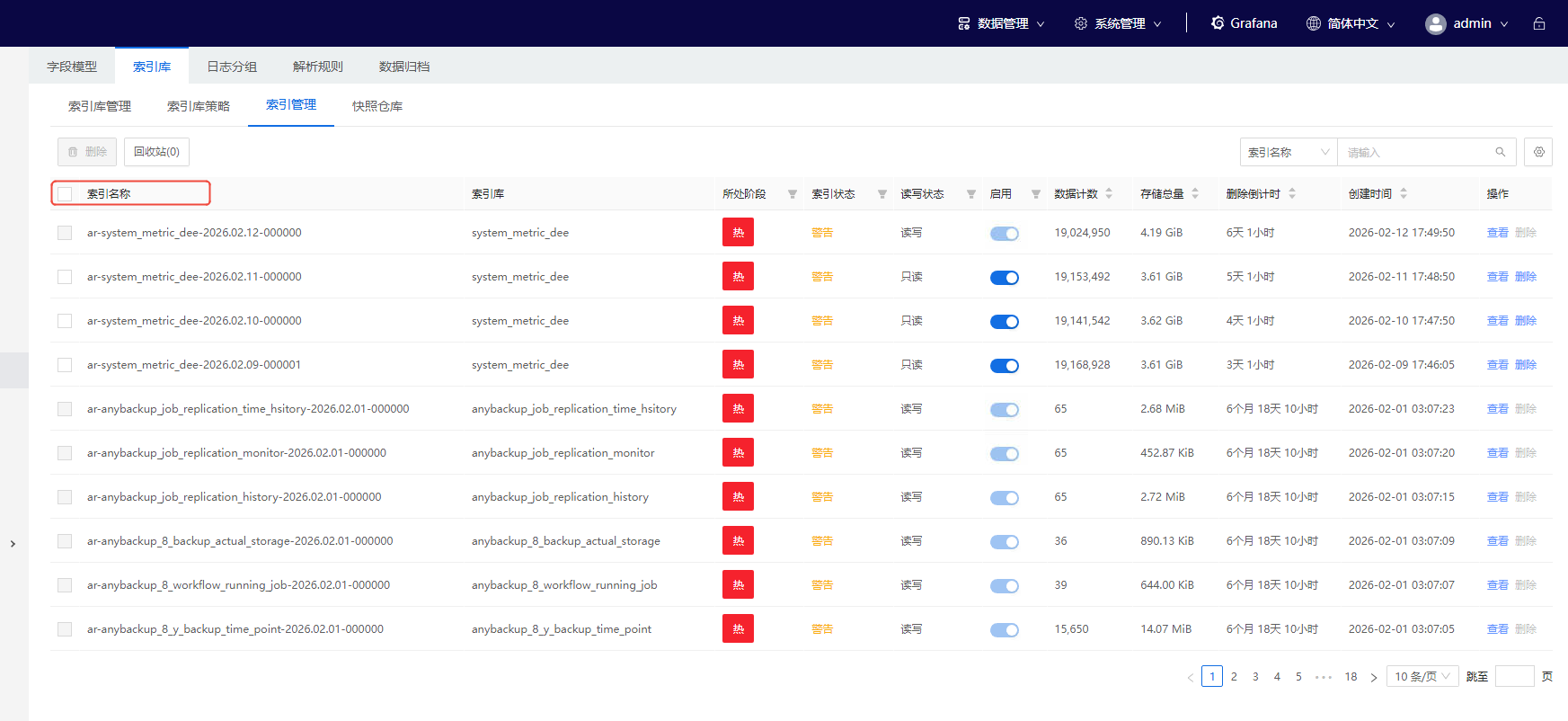Open 索引名称 search field selector
This screenshot has height=721, width=1568.
click(1289, 152)
